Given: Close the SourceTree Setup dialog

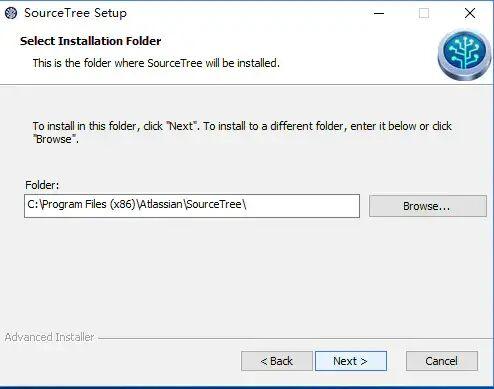Looking at the screenshot, I should click(x=470, y=13).
